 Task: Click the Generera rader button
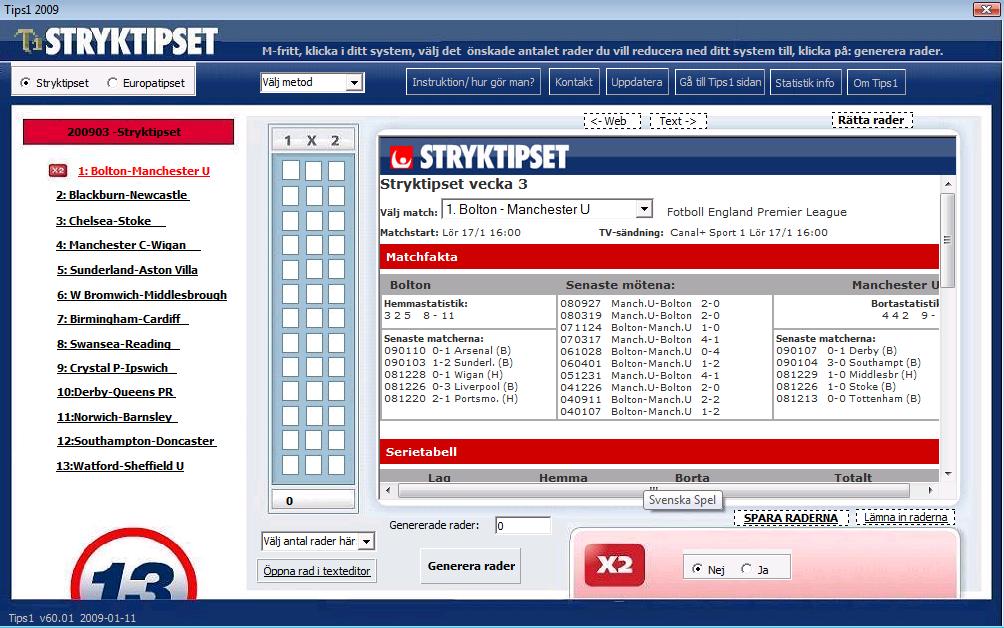(x=471, y=566)
